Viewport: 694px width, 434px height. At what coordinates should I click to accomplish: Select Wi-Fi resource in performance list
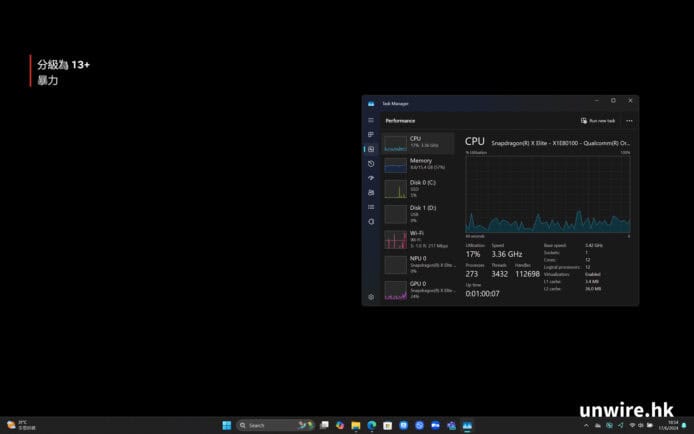418,238
